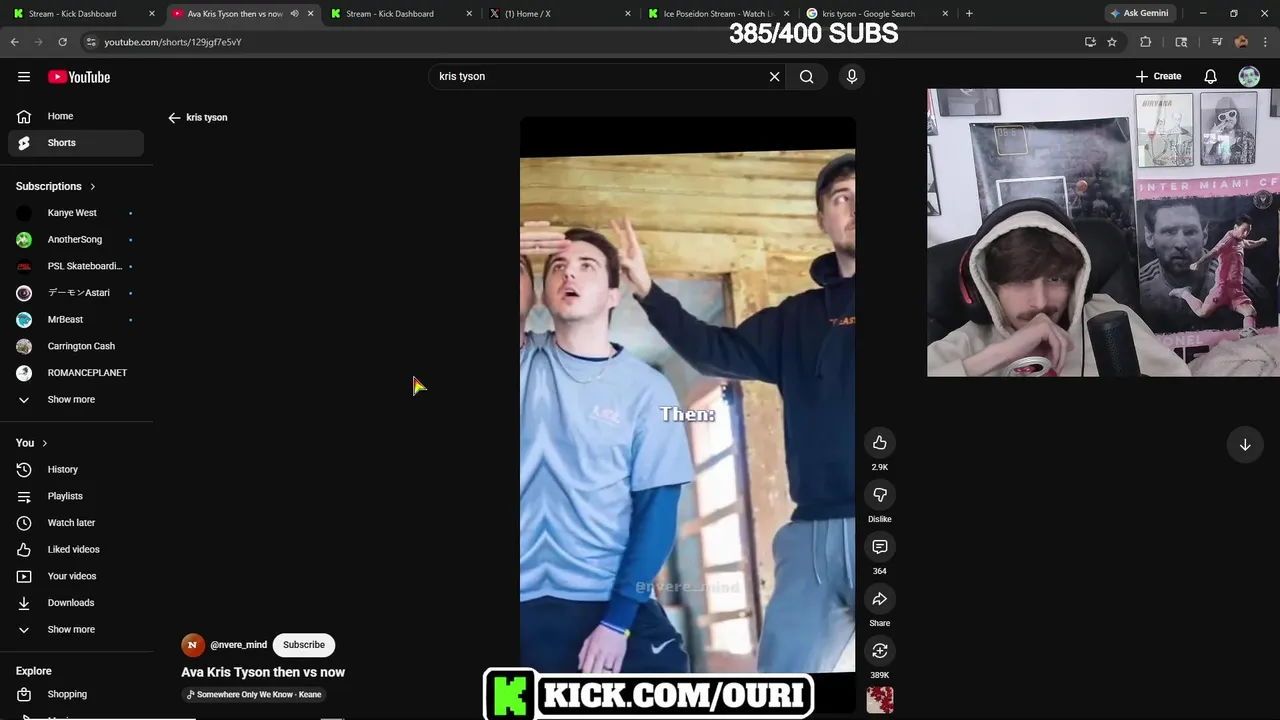Open the Chrome profile avatar
Screen dimensions: 1280x720
click(x=1241, y=42)
